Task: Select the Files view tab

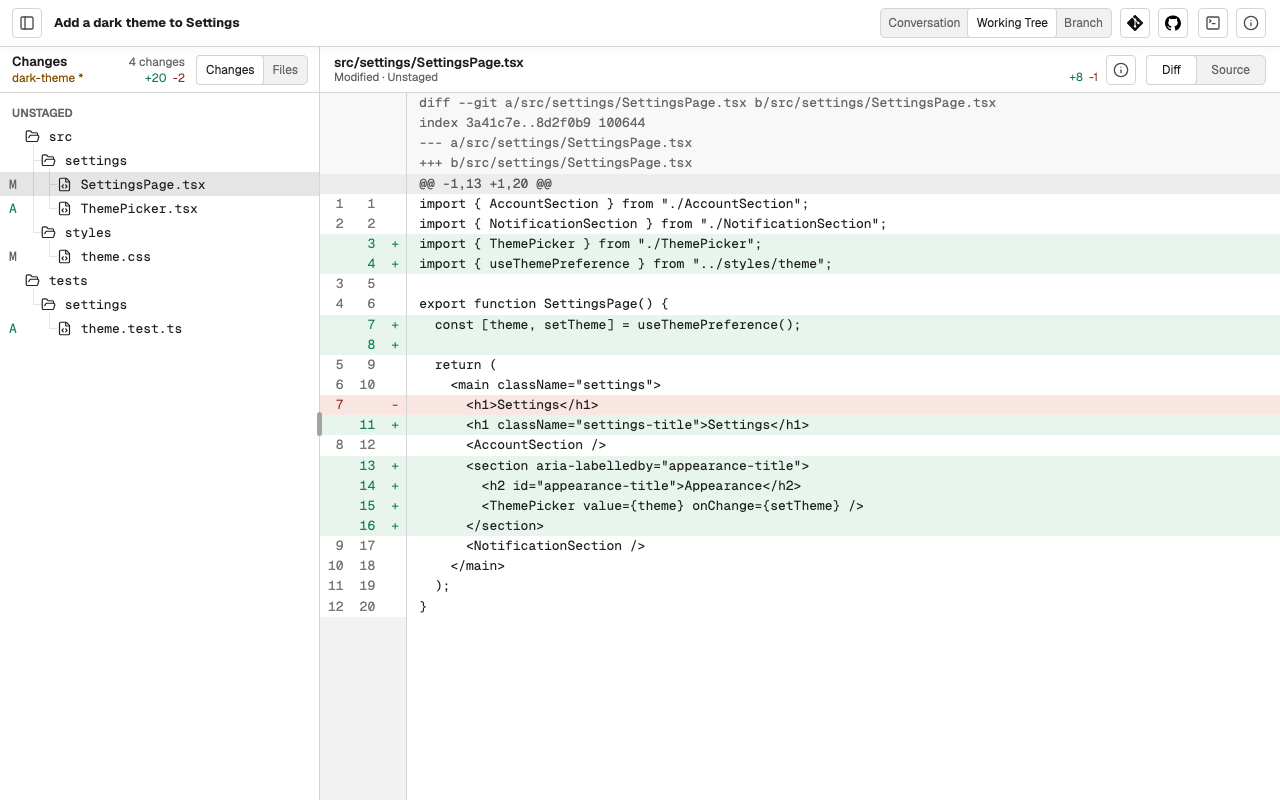Action: click(x=285, y=70)
